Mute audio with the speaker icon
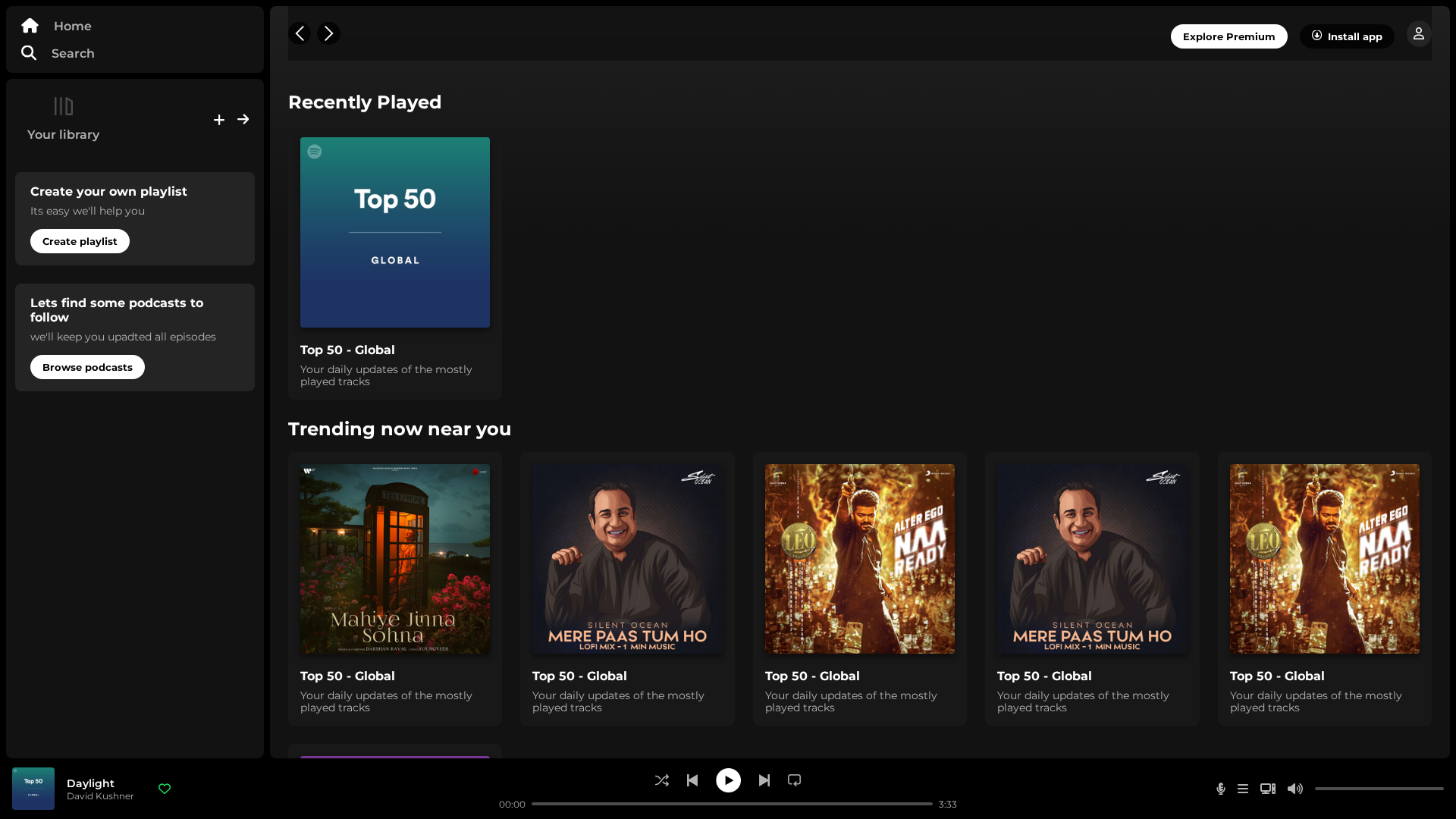1456x819 pixels. coord(1295,789)
